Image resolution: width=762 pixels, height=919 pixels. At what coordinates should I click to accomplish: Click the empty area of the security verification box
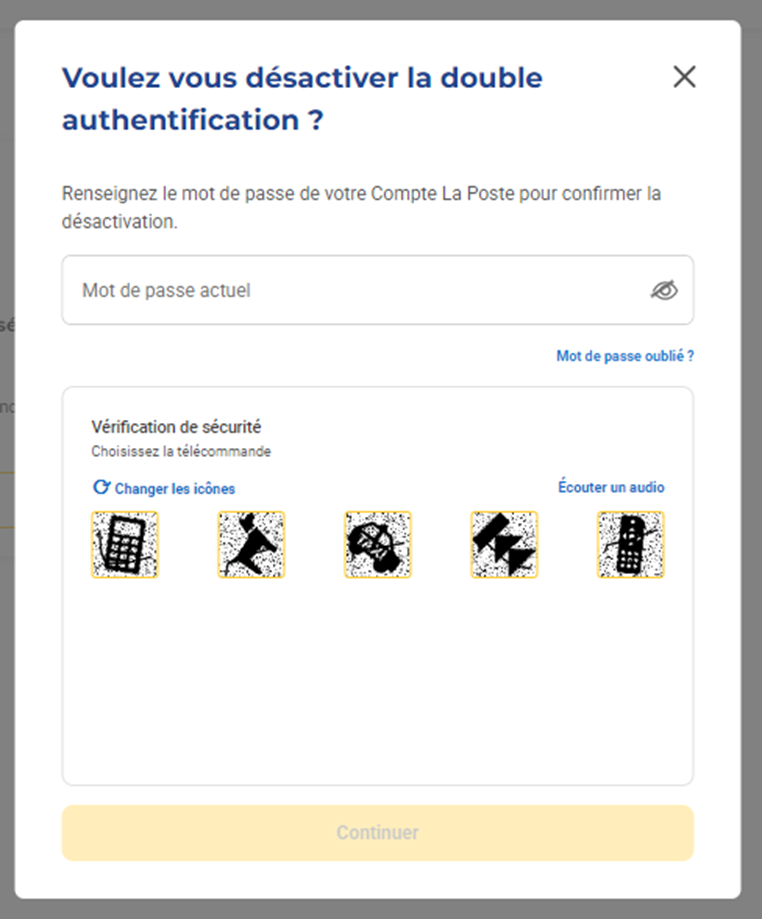point(377,680)
